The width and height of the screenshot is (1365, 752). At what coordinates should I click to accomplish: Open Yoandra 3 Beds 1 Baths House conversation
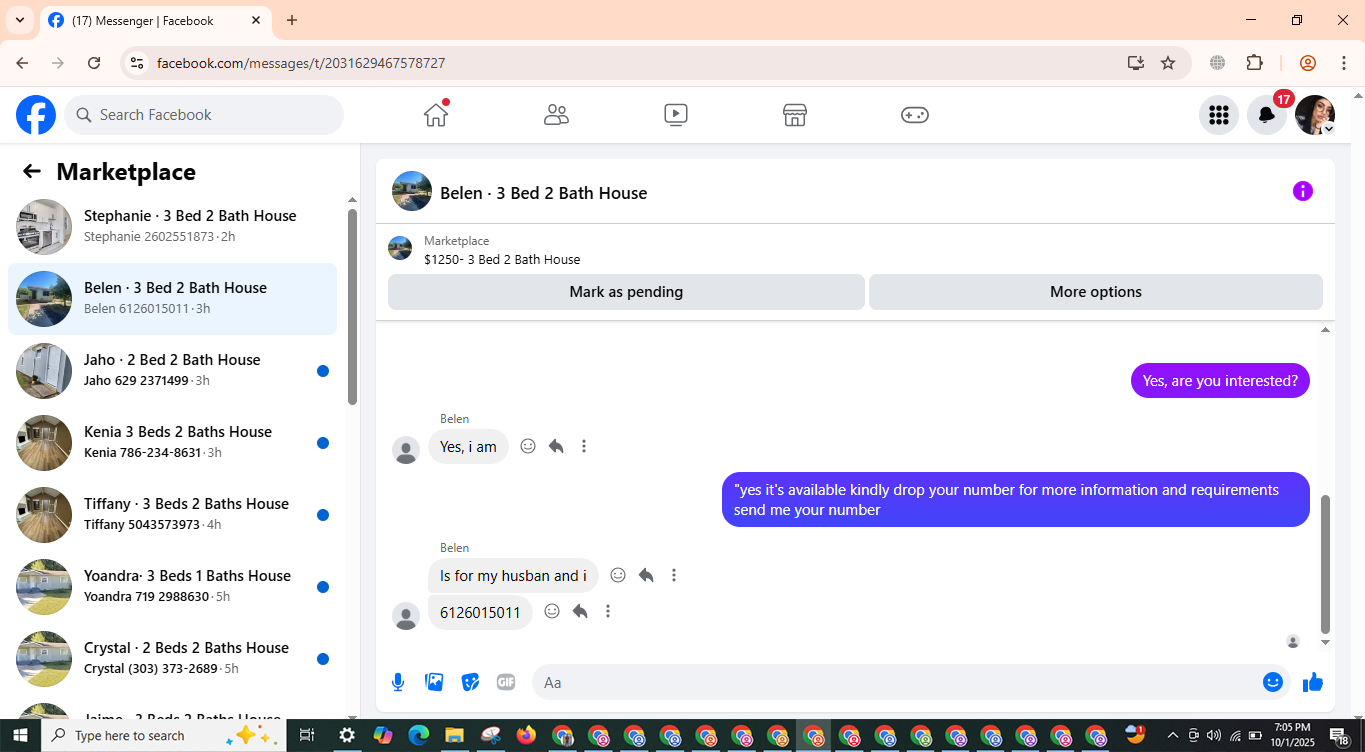[x=172, y=587]
